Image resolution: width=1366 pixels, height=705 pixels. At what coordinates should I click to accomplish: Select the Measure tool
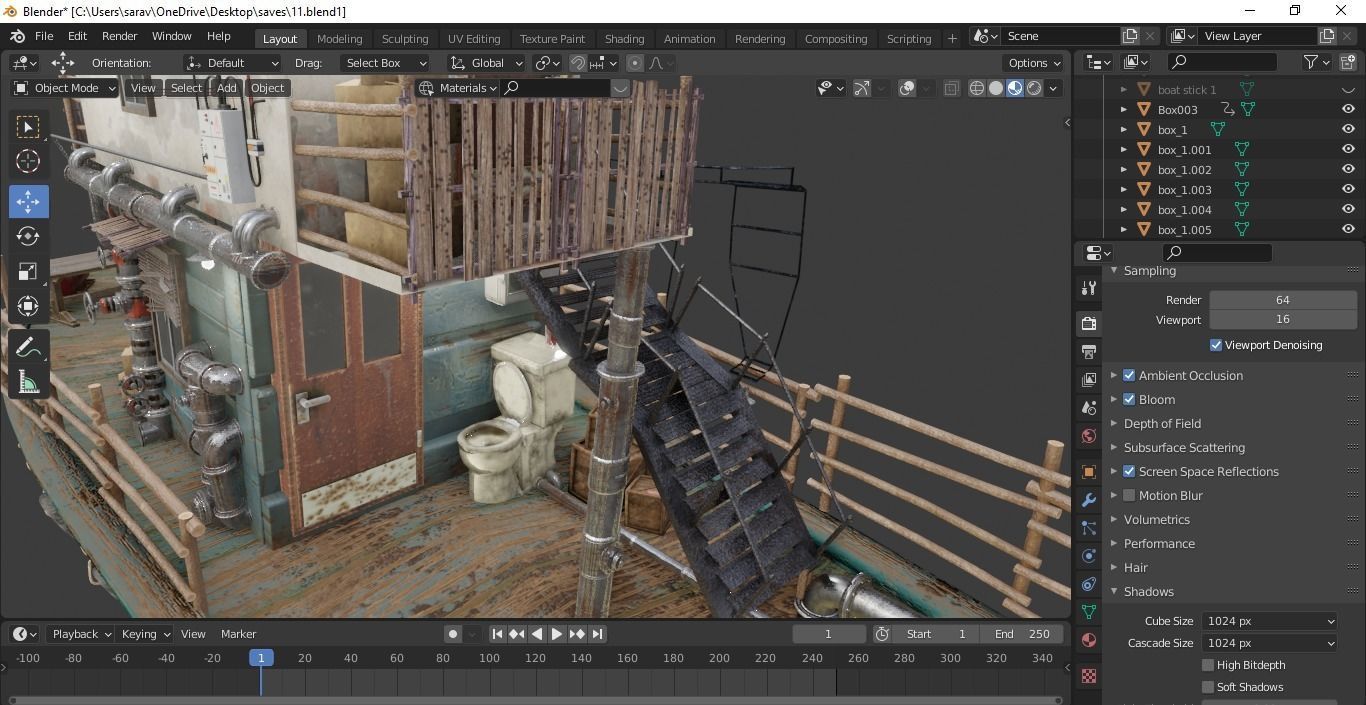point(28,382)
